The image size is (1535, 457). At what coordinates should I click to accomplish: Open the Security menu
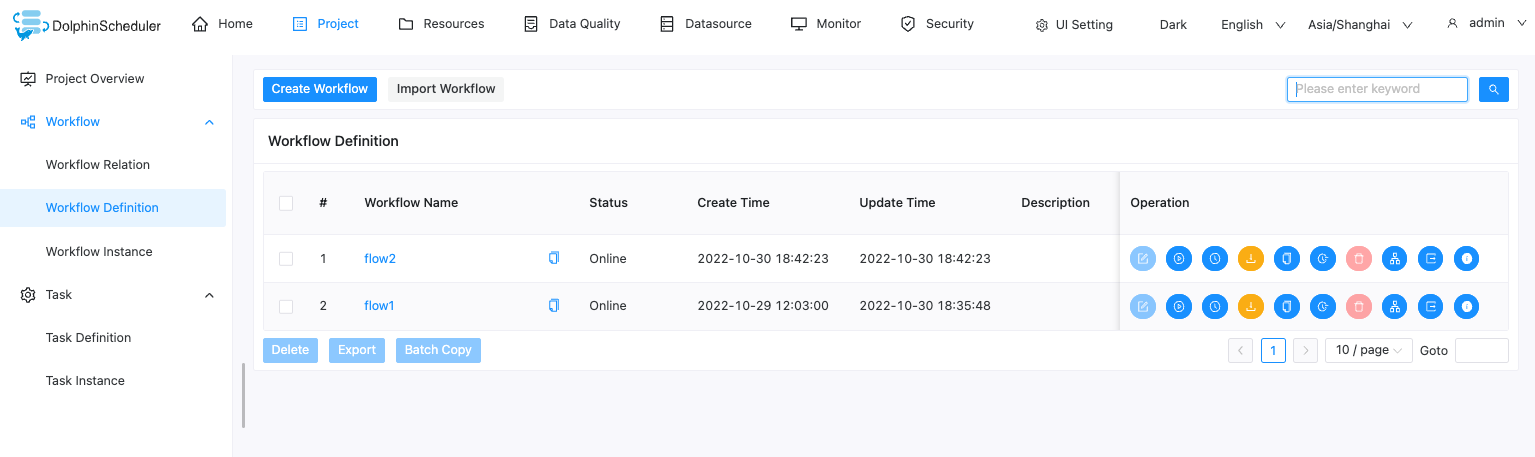pos(937,24)
